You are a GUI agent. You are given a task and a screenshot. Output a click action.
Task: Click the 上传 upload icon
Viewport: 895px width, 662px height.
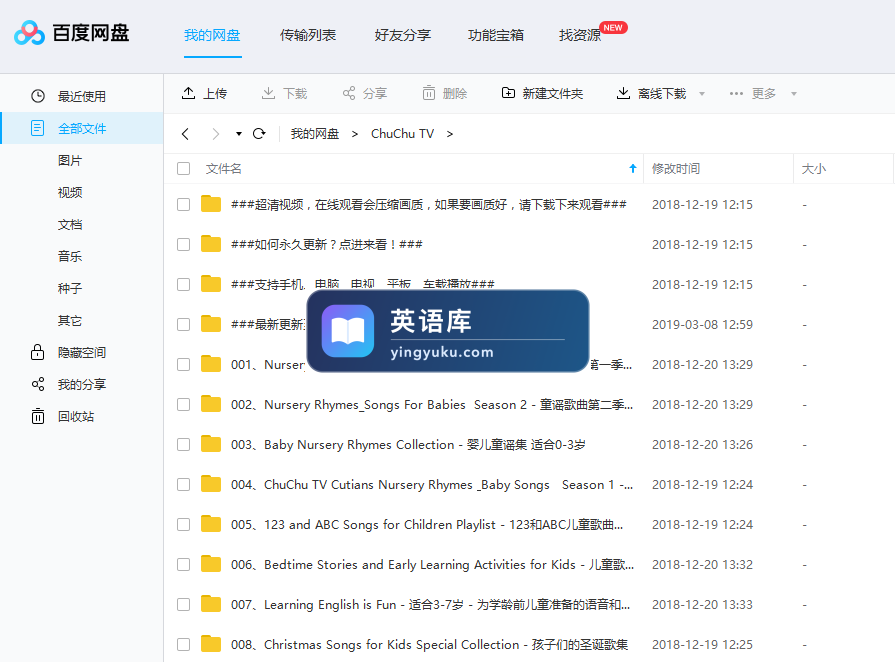click(188, 93)
